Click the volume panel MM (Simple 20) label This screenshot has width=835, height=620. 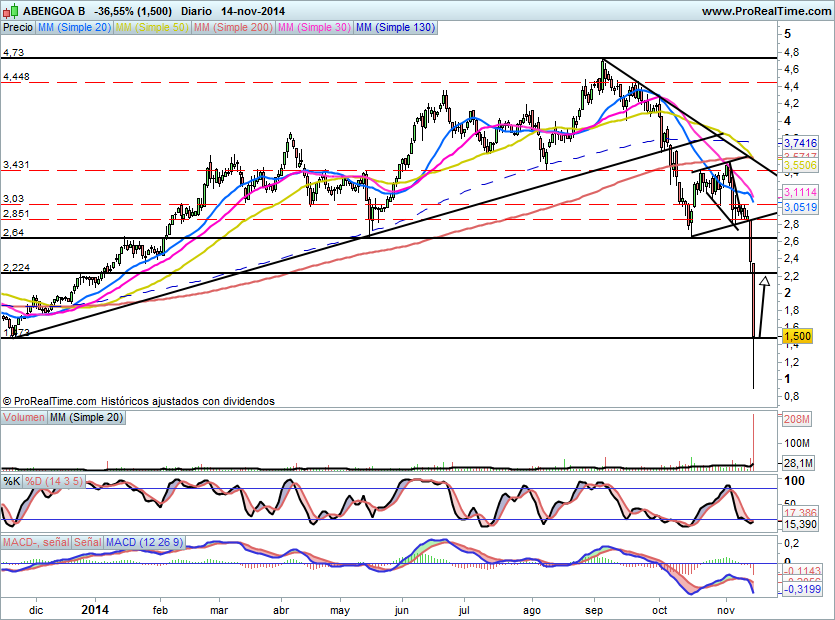point(86,417)
